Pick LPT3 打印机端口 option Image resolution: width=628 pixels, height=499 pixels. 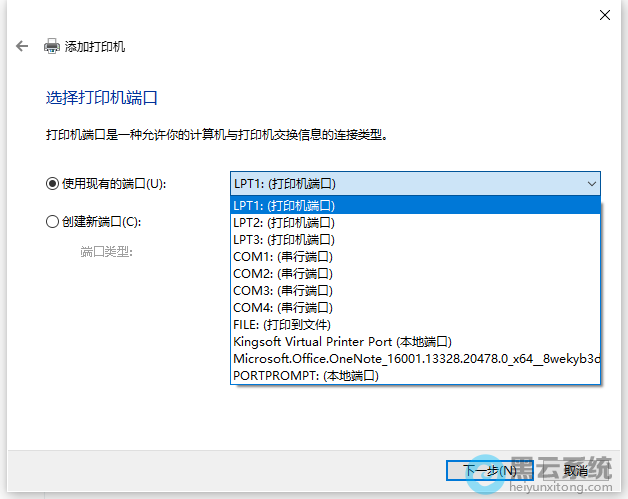(x=415, y=239)
